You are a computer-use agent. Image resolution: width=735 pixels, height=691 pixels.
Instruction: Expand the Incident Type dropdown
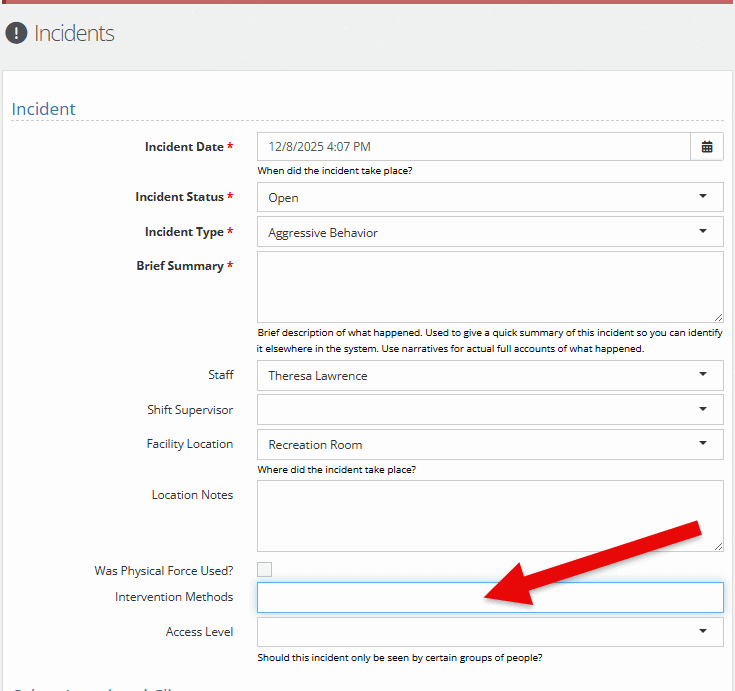tap(489, 232)
